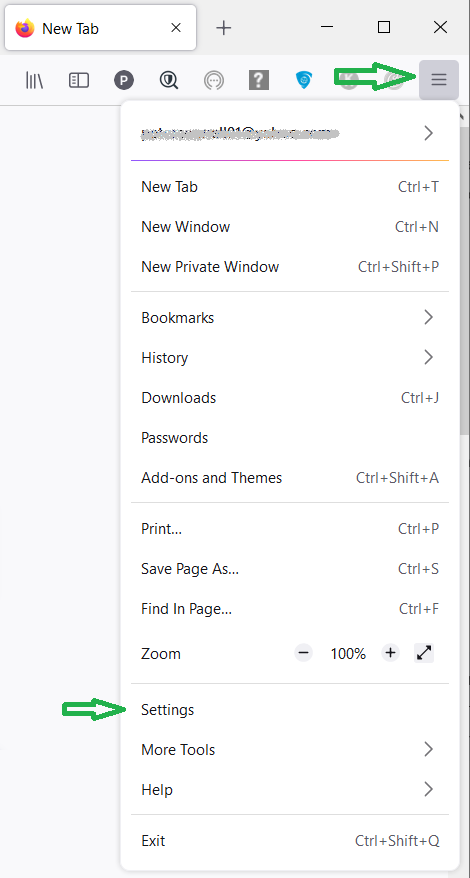Viewport: 470px width, 878px height.
Task: Expand the More Tools submenu
Action: click(290, 749)
